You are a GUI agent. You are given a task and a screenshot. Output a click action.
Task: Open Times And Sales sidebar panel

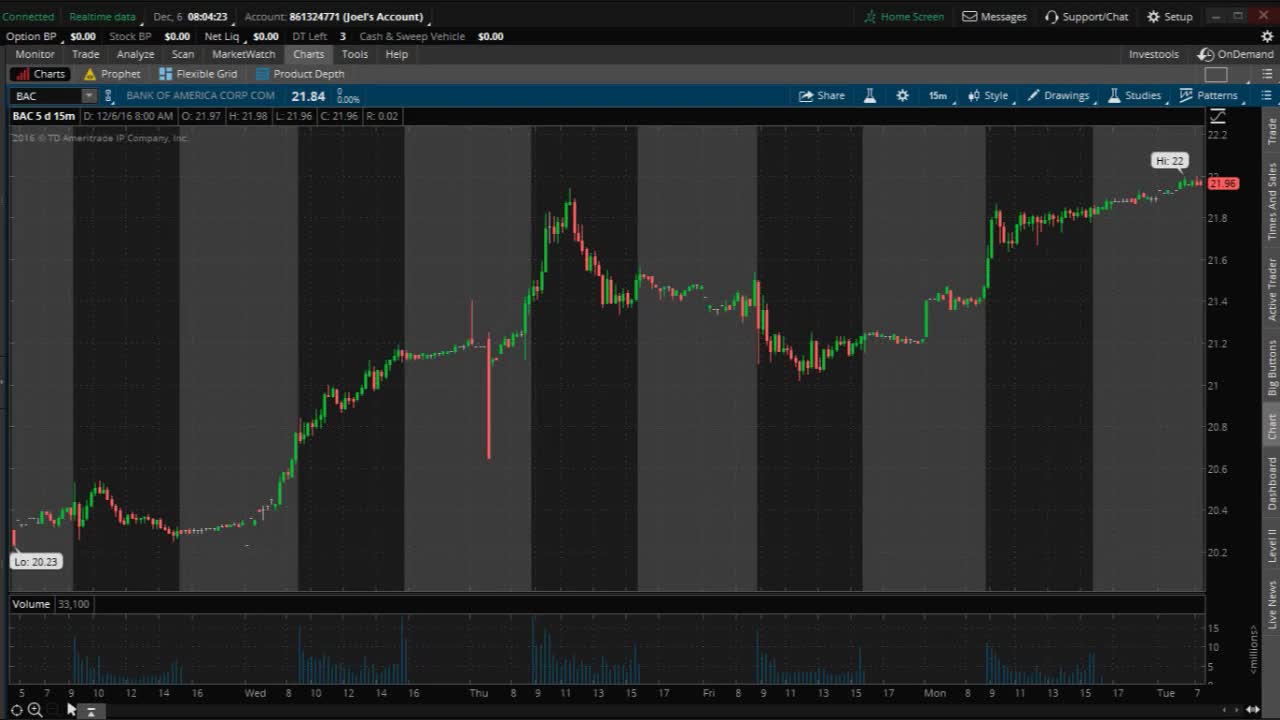coord(1272,201)
